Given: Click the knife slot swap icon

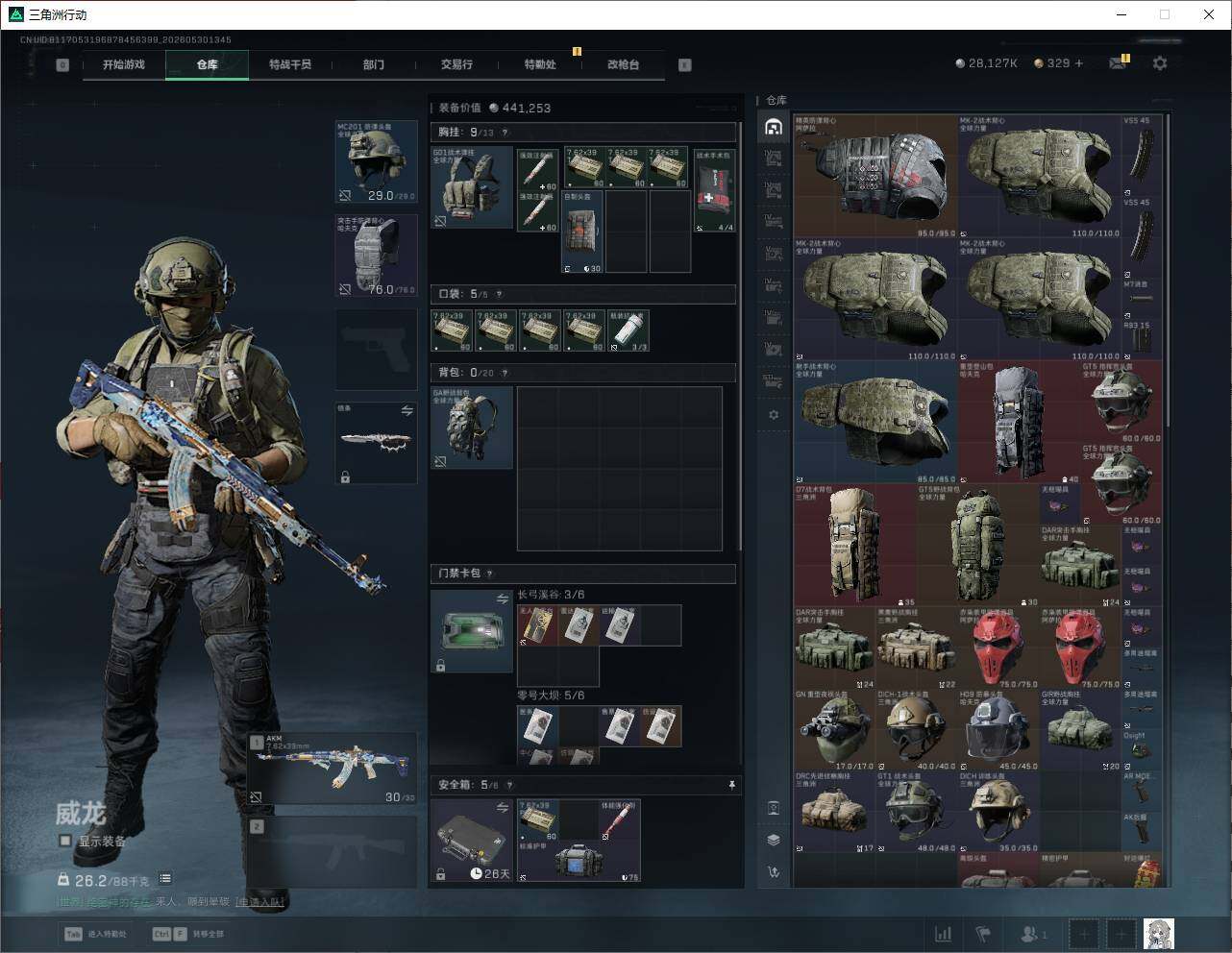Looking at the screenshot, I should coord(407,411).
